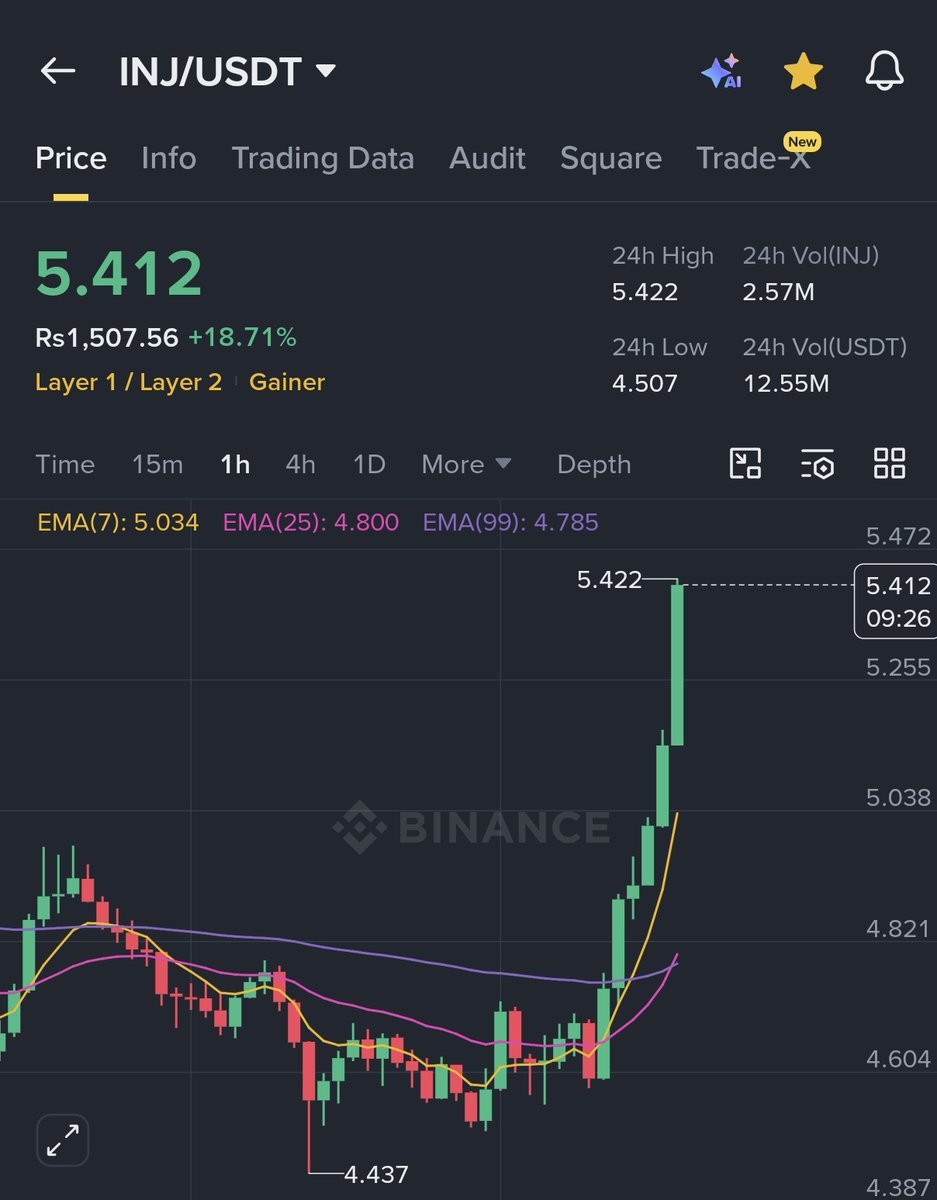Tap the 5.038 price axis label
The height and width of the screenshot is (1200, 937).
(898, 797)
